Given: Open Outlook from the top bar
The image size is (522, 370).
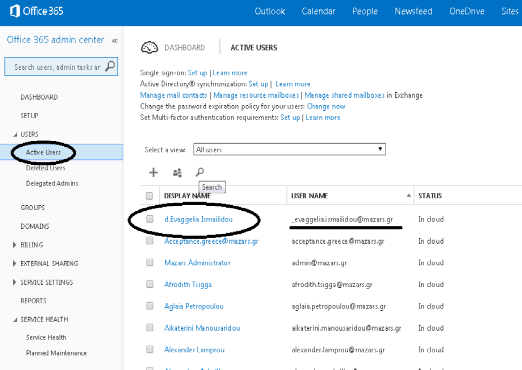Looking at the screenshot, I should 270,11.
